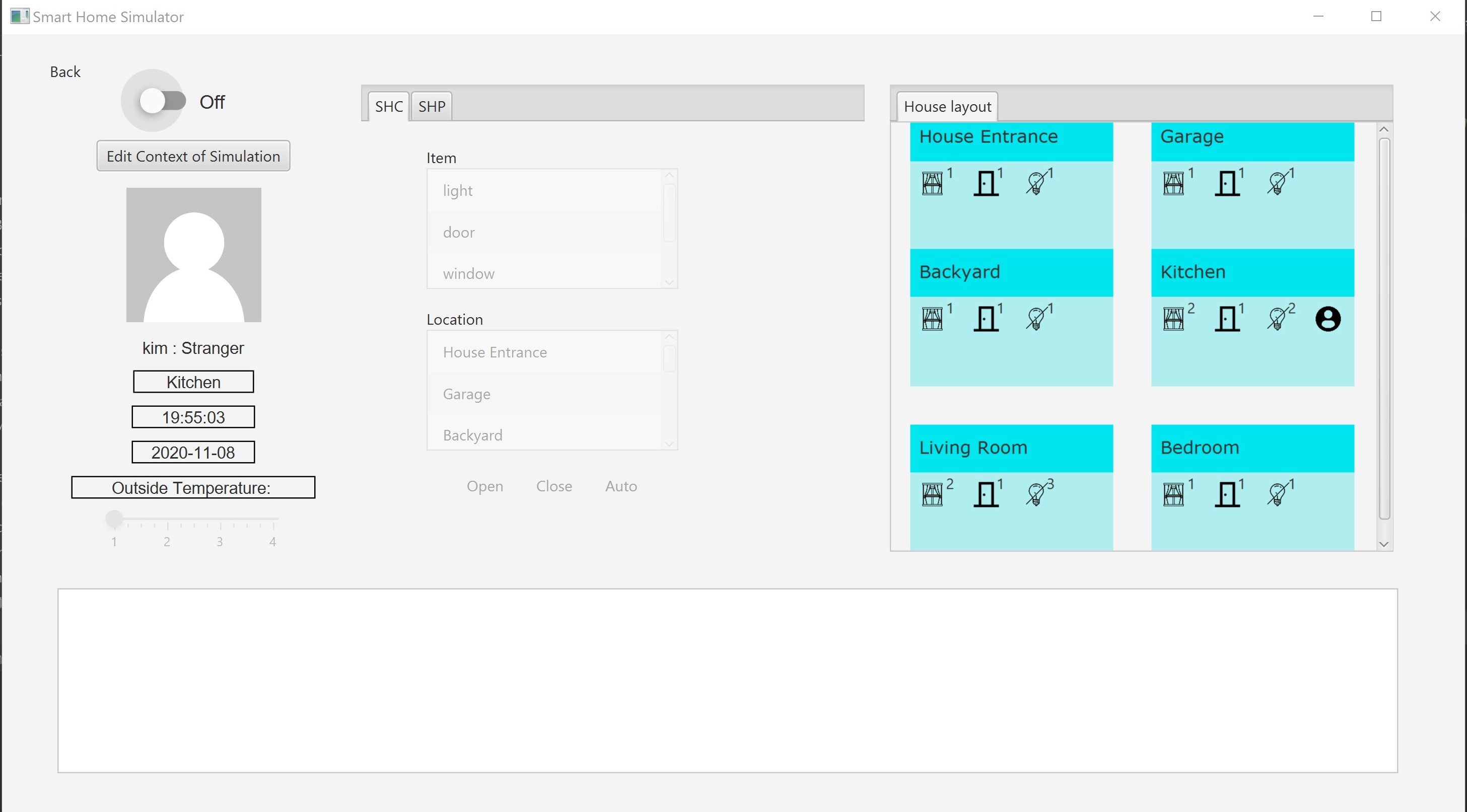Click the window icon in Garage
The image size is (1467, 812).
(1174, 182)
